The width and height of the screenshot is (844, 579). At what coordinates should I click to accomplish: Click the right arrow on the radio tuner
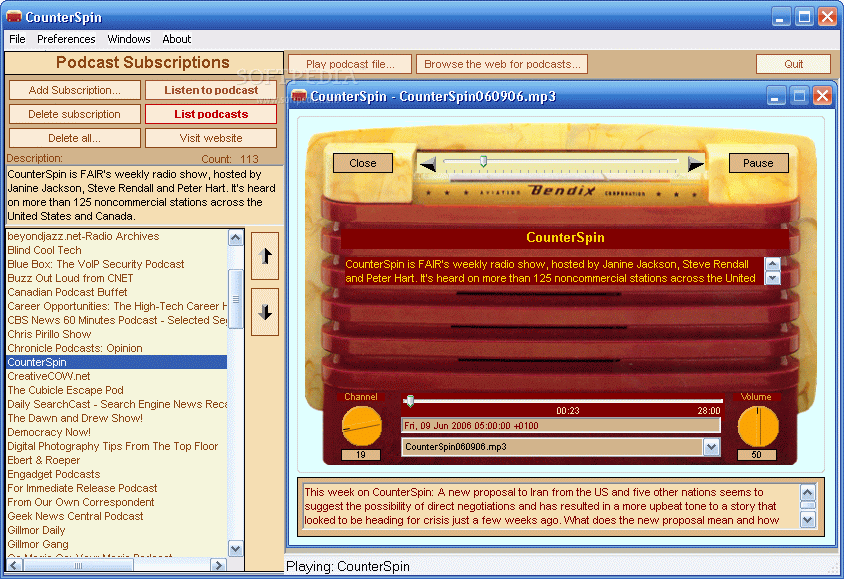pos(696,164)
